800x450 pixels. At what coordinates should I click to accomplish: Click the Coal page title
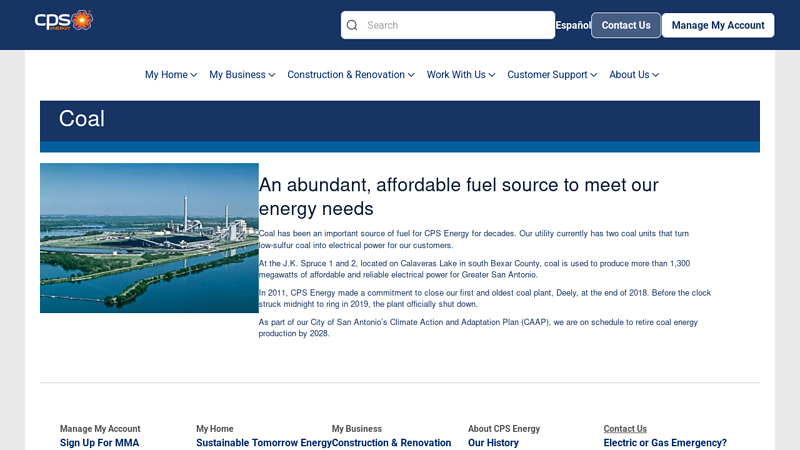[82, 119]
